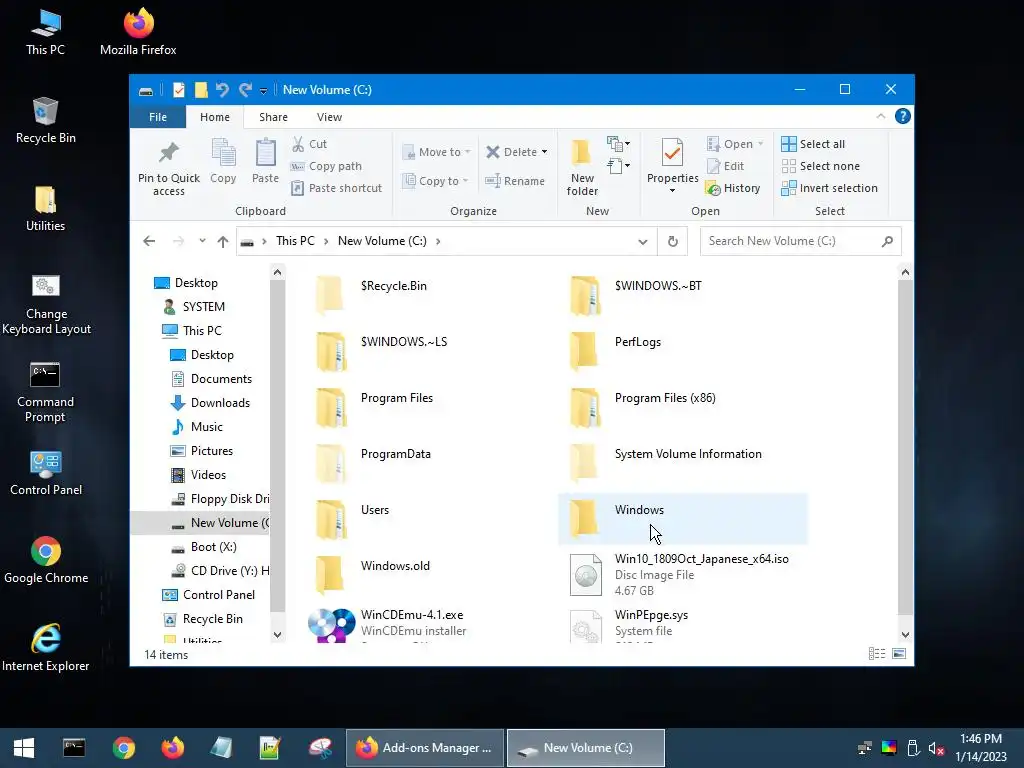The height and width of the screenshot is (768, 1024).
Task: Click the Delete X icon
Action: 493,152
